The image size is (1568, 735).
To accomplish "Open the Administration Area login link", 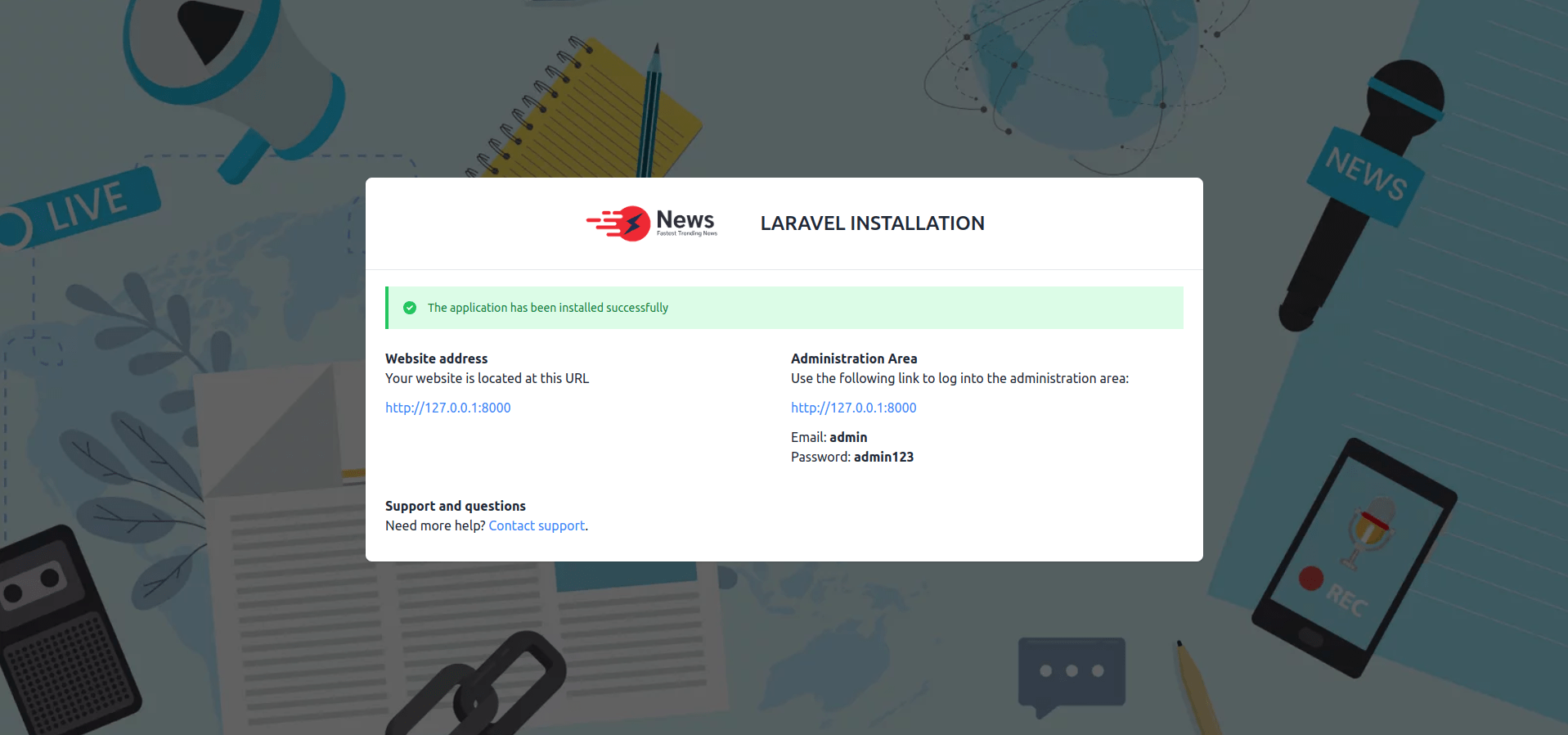I will click(853, 408).
